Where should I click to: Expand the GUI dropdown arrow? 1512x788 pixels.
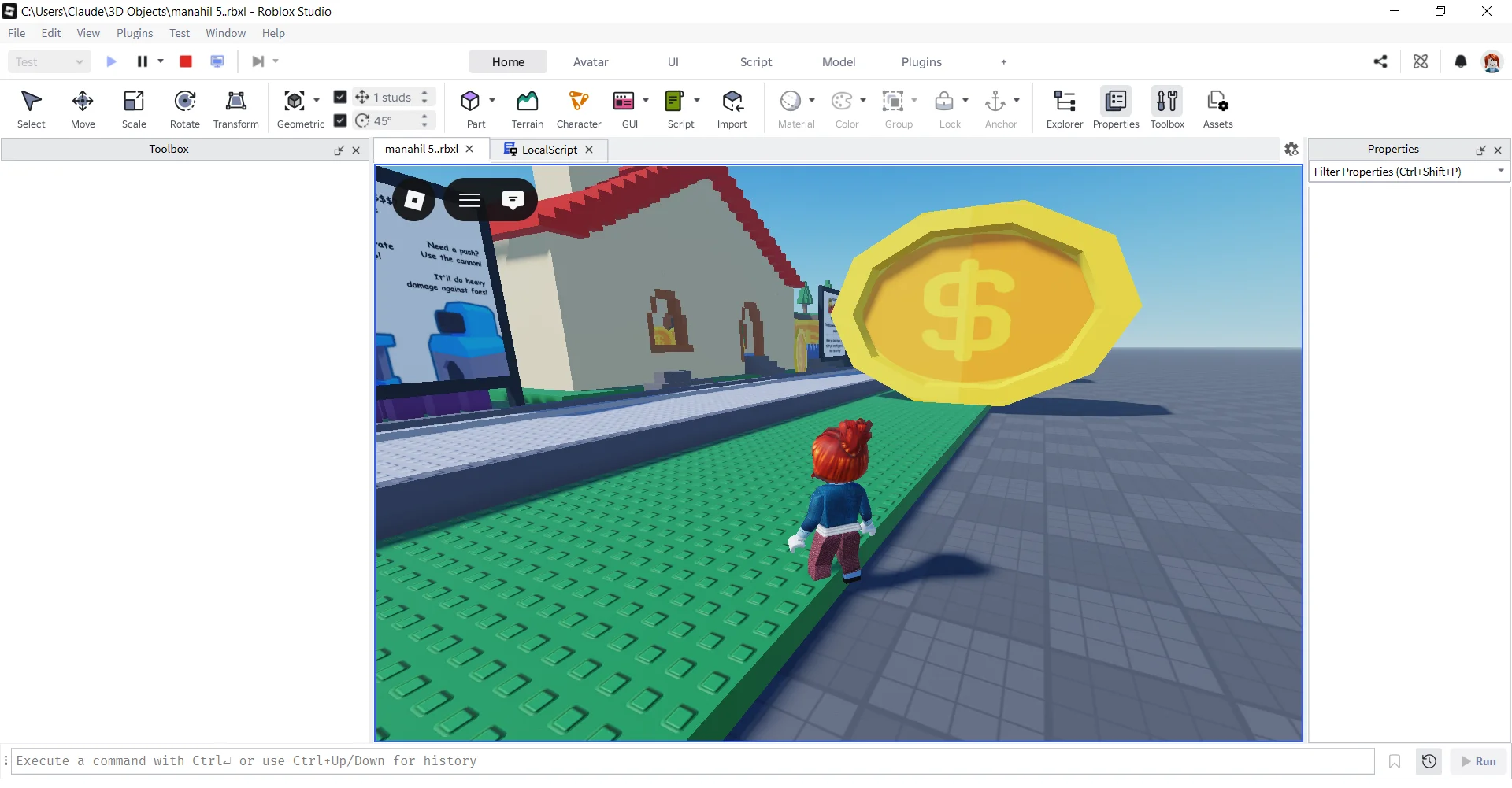coord(646,101)
